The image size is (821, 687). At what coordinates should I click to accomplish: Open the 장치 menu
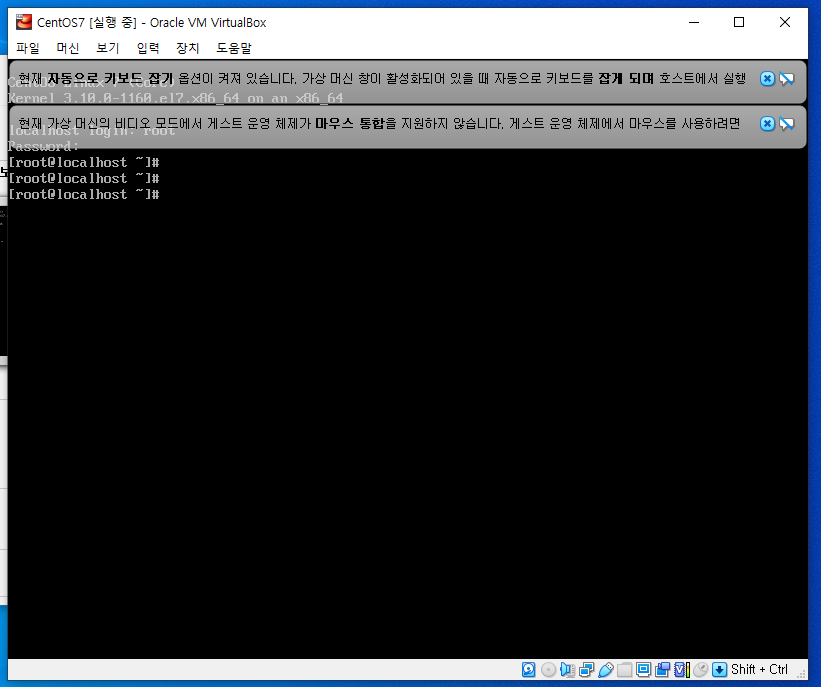[x=187, y=48]
